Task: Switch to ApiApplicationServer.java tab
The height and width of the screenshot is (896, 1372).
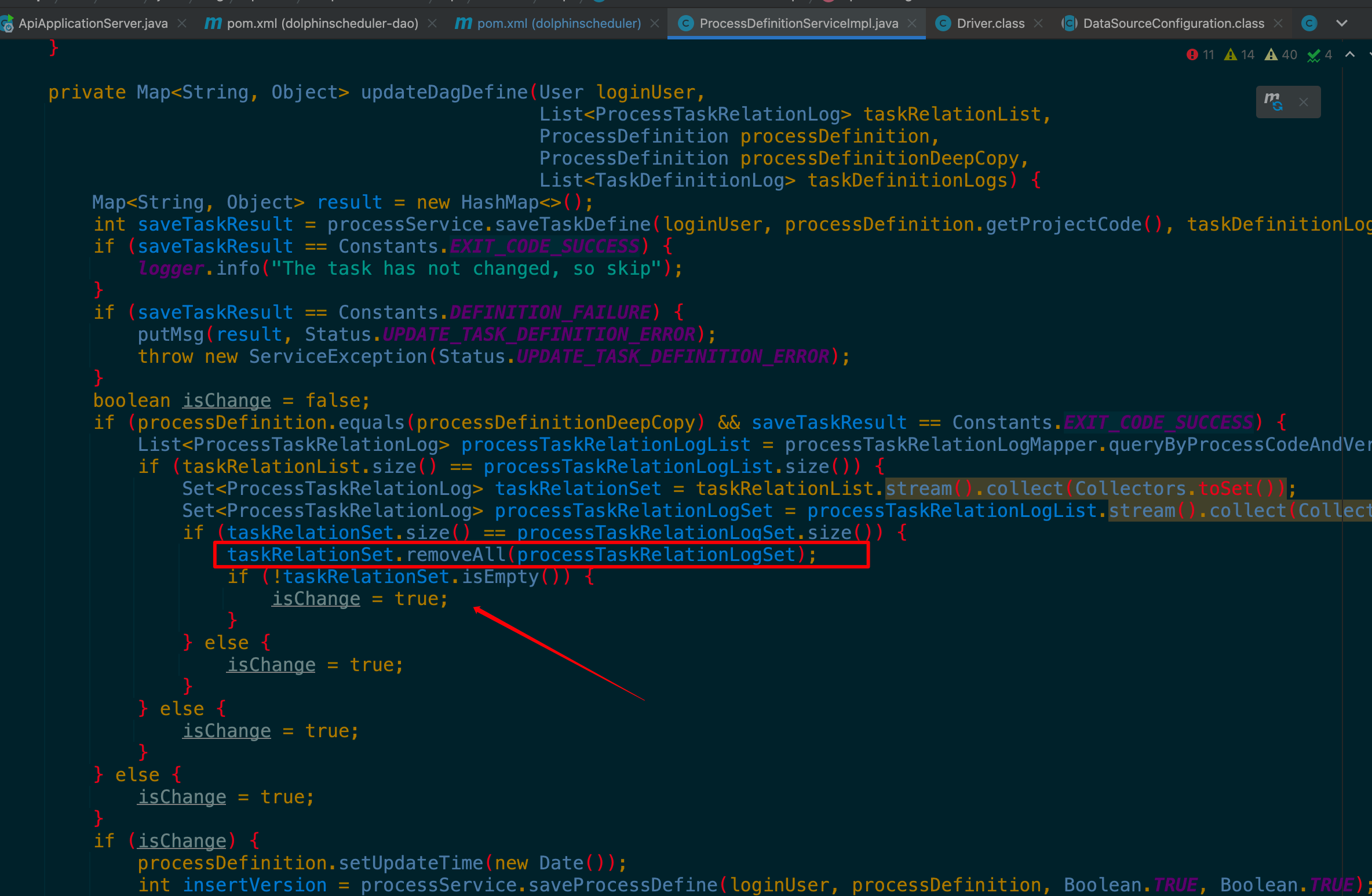Action: pyautogui.click(x=93, y=23)
